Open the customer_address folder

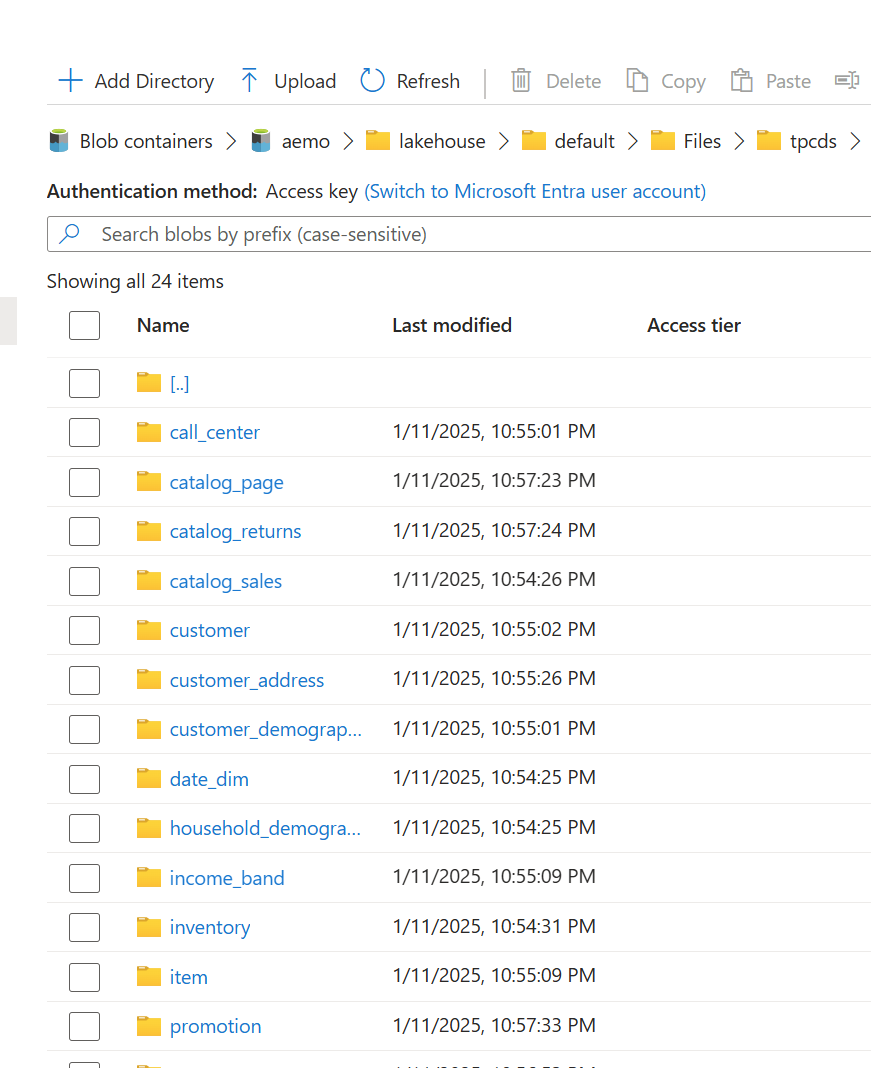pyautogui.click(x=246, y=679)
